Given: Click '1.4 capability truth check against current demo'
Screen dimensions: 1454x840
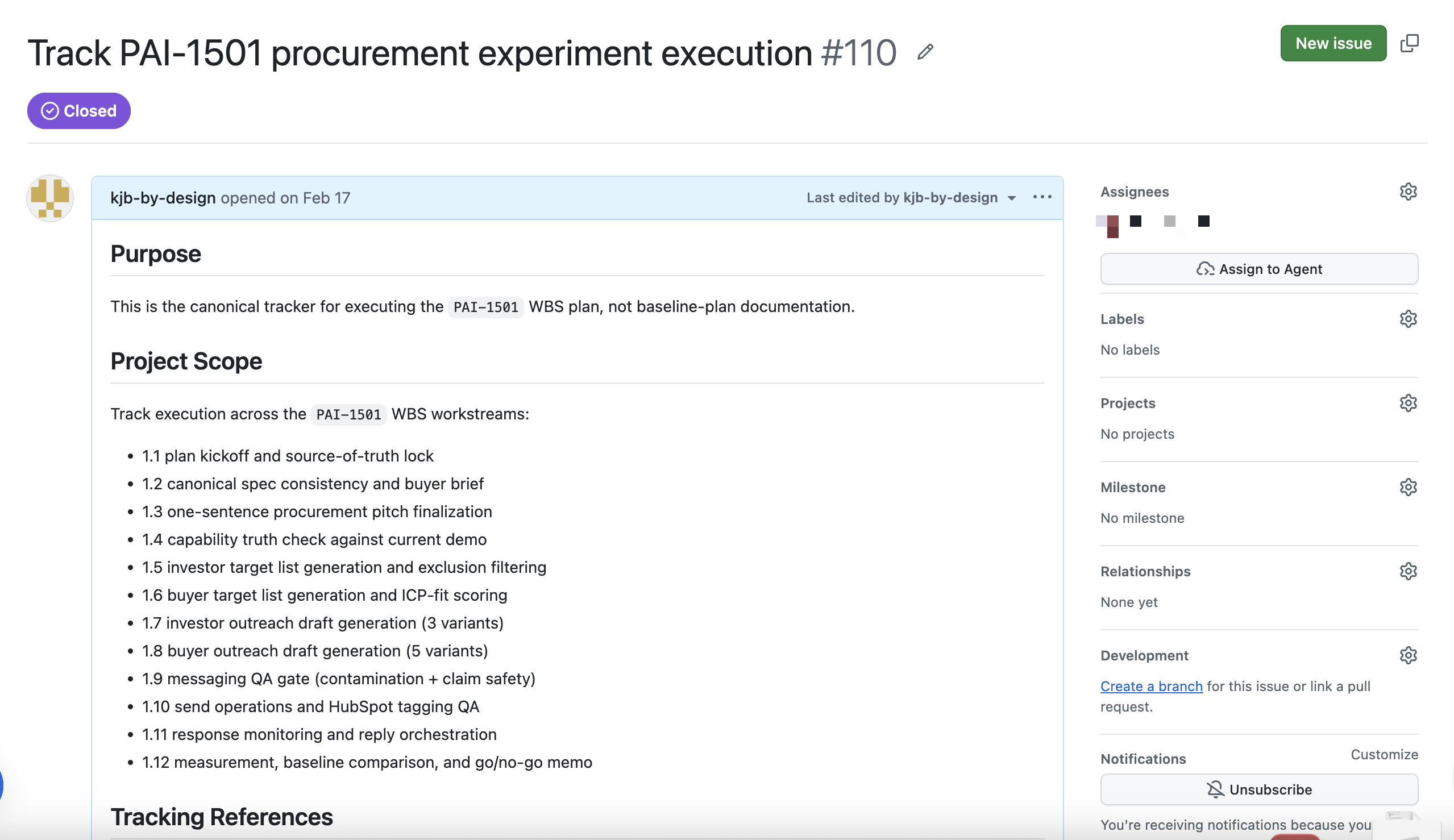Looking at the screenshot, I should pyautogui.click(x=314, y=539).
